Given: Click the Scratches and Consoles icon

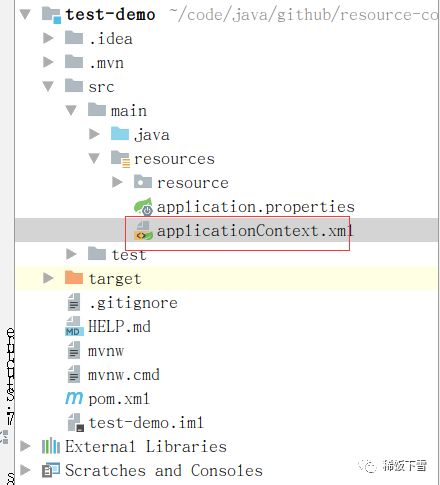Looking at the screenshot, I should [51, 470].
